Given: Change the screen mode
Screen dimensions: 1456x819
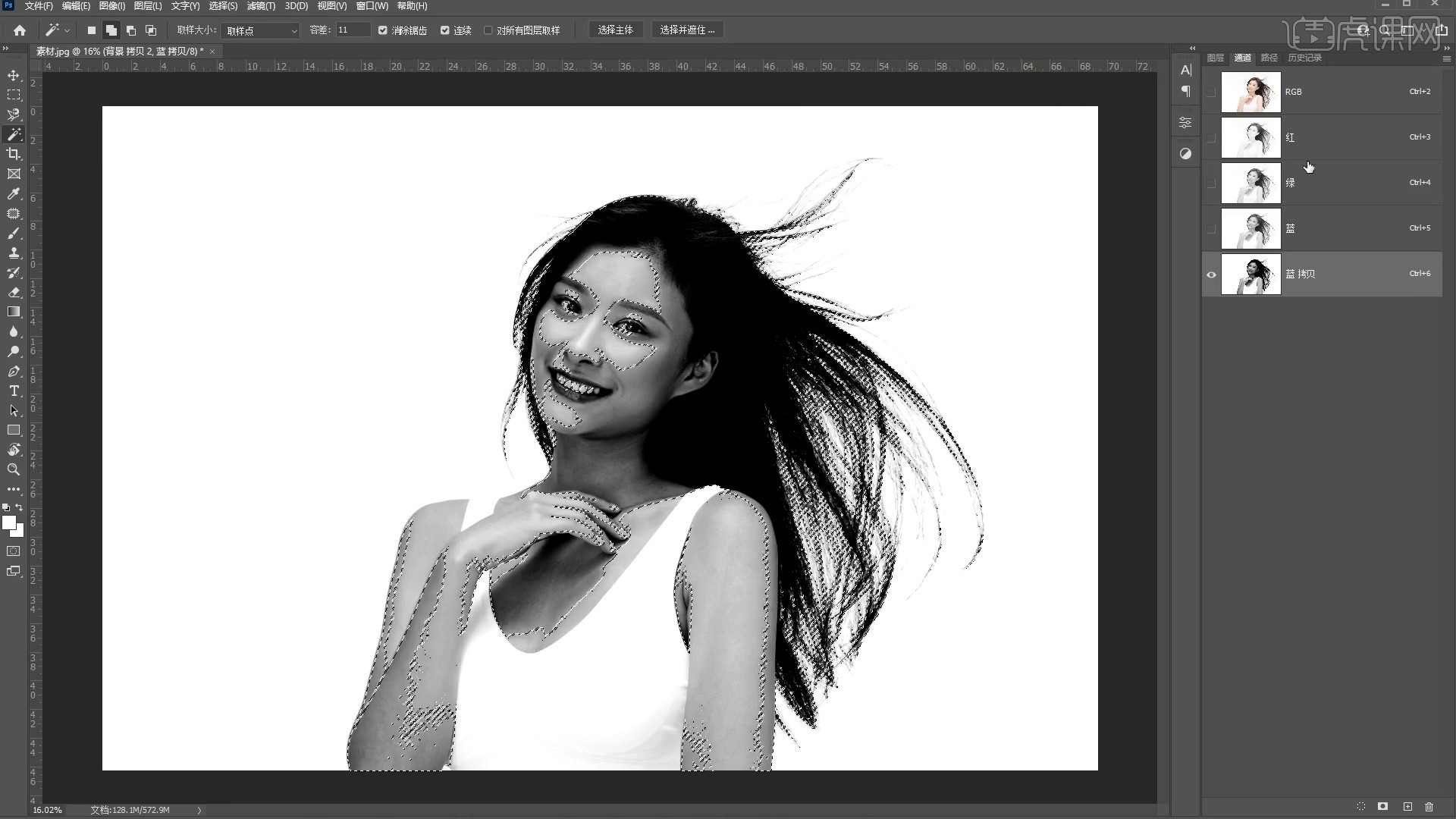Looking at the screenshot, I should tap(14, 571).
